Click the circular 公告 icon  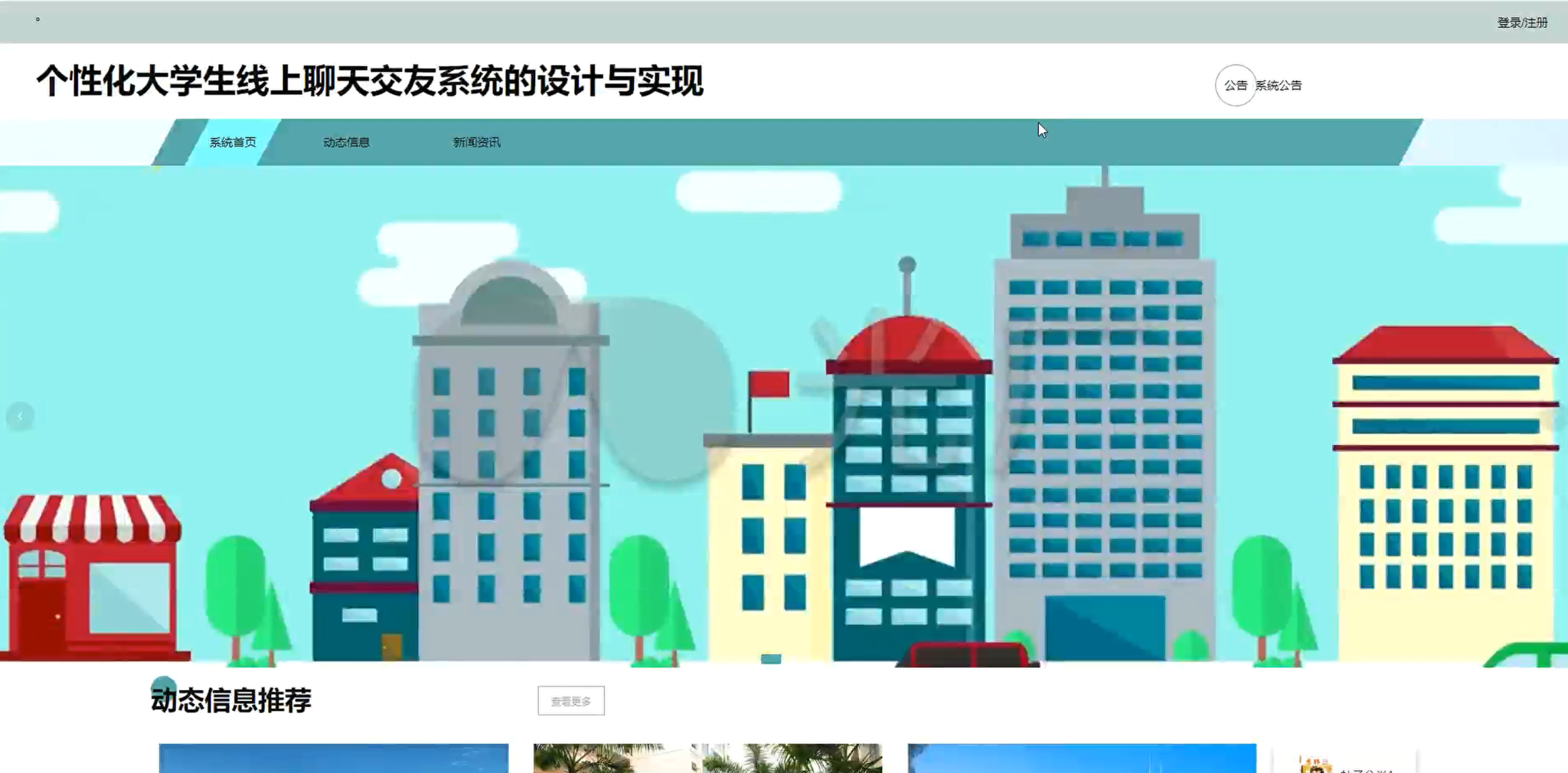[x=1235, y=86]
